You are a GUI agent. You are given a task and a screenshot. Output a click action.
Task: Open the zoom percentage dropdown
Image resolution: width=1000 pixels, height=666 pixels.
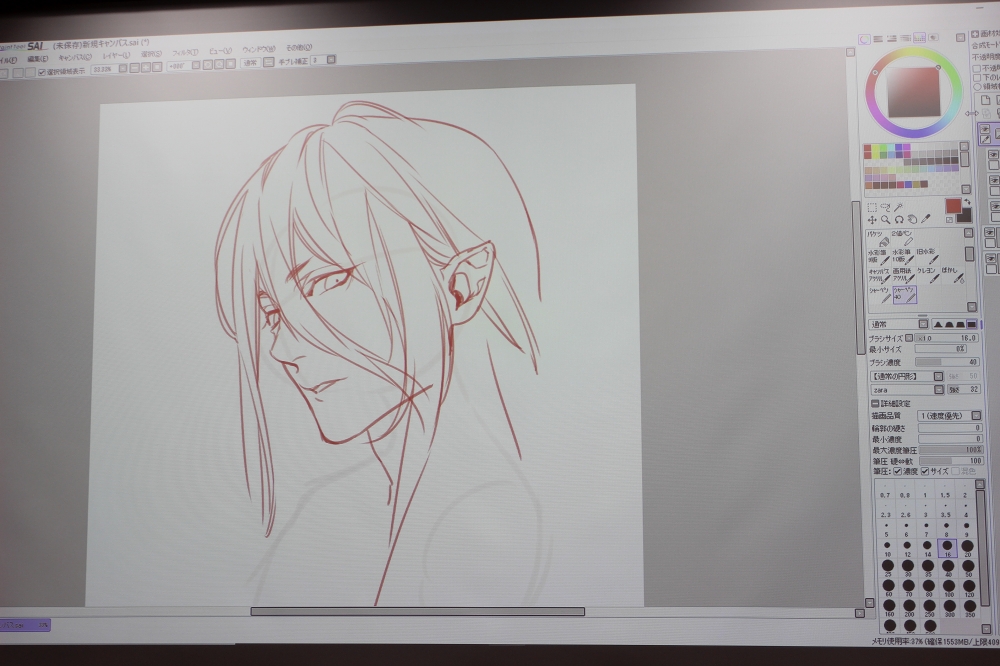coord(123,69)
